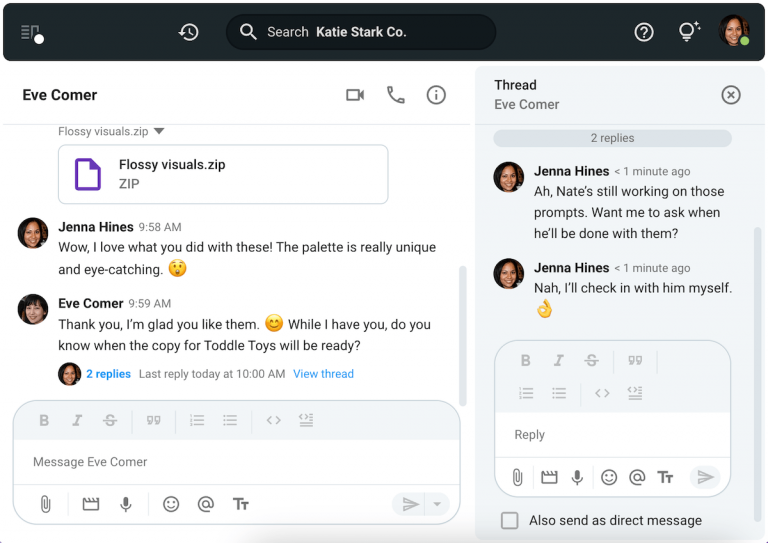Click Search Katie Stark Co. field
This screenshot has height=543, width=768.
pyautogui.click(x=361, y=32)
